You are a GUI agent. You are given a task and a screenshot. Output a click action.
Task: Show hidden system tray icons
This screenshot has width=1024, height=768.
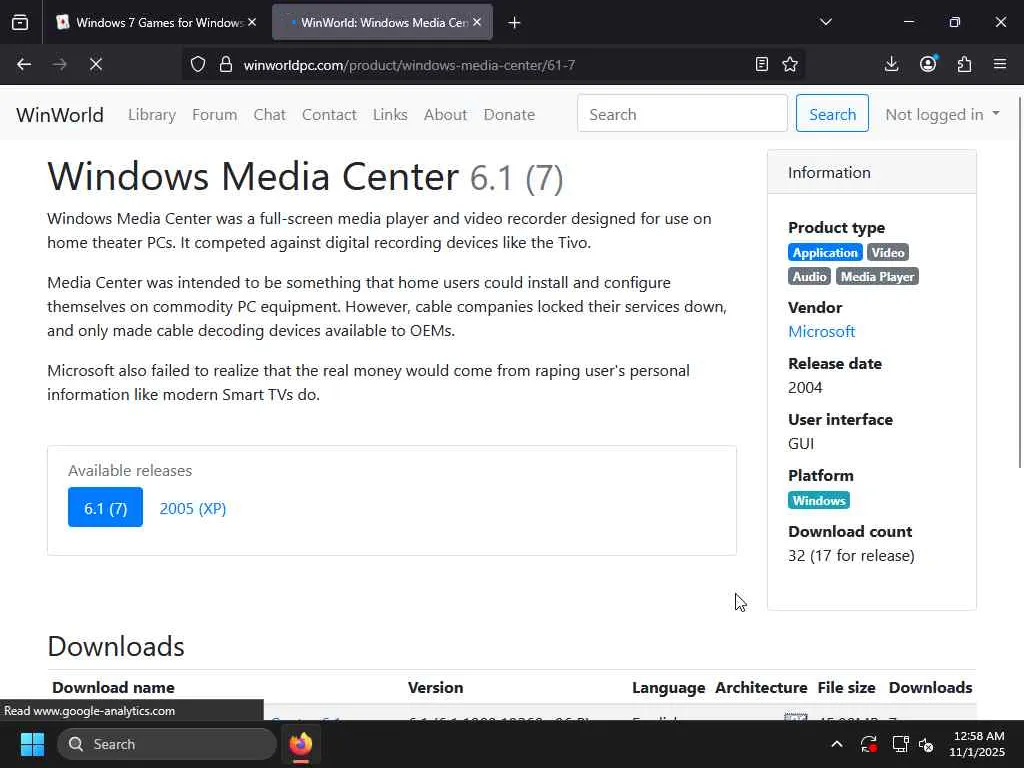837,744
